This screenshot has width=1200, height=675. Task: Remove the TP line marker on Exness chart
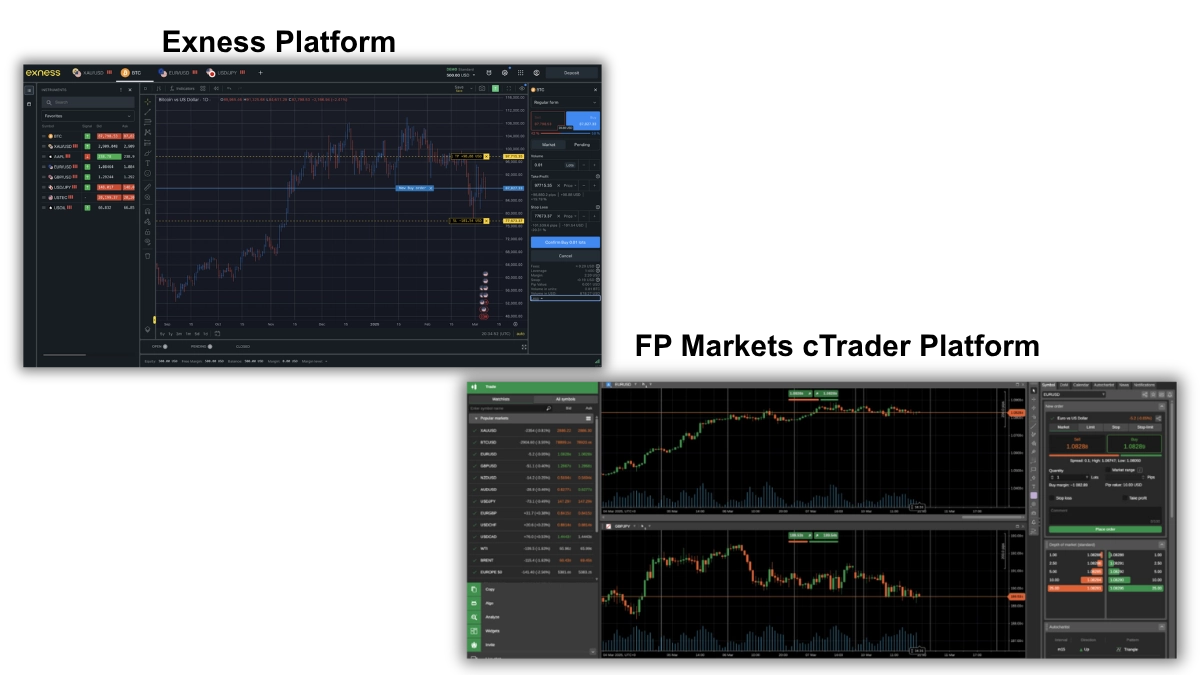click(486, 156)
